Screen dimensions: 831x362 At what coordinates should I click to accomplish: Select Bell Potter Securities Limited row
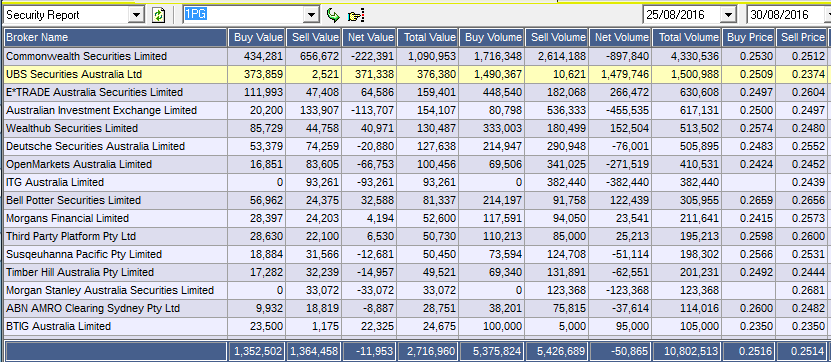[x=416, y=200]
